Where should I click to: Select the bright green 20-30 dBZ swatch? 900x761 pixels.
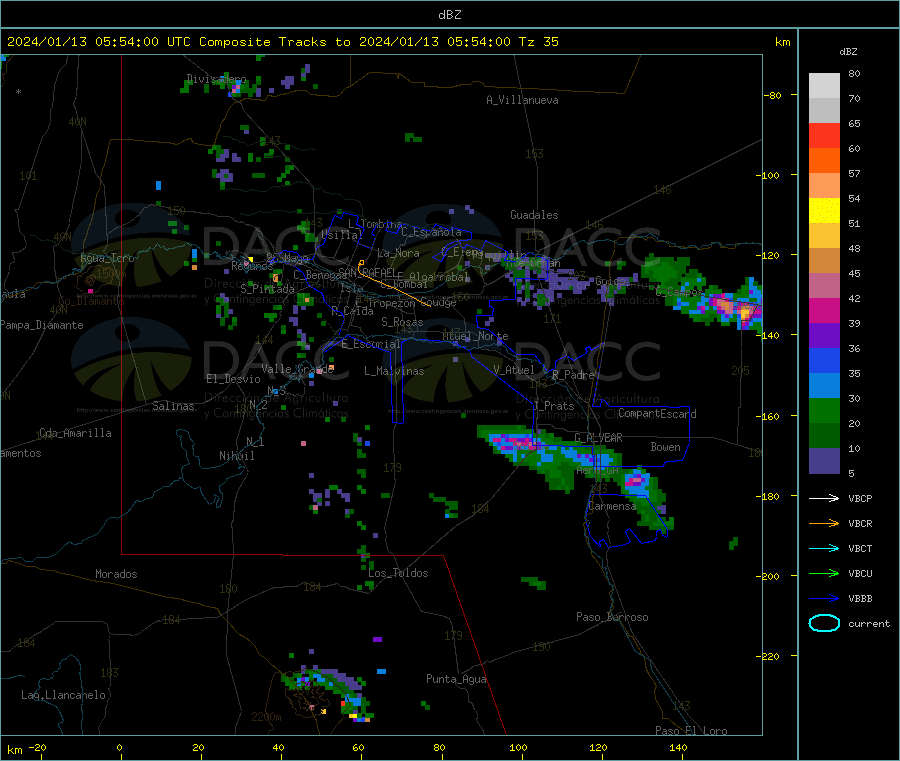(824, 410)
